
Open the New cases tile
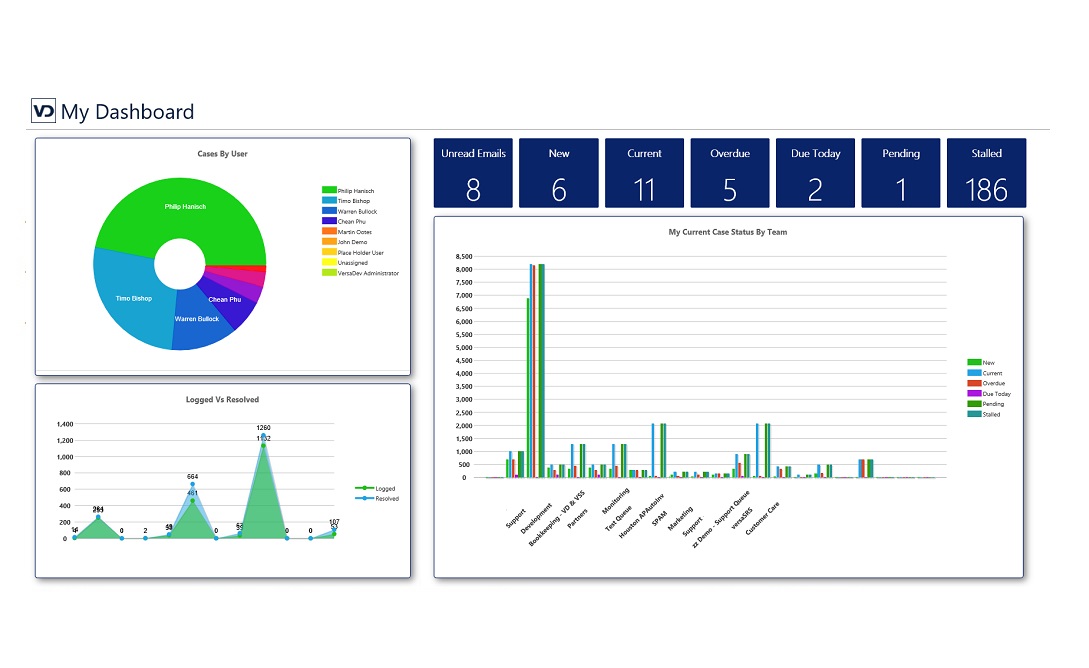coord(558,173)
